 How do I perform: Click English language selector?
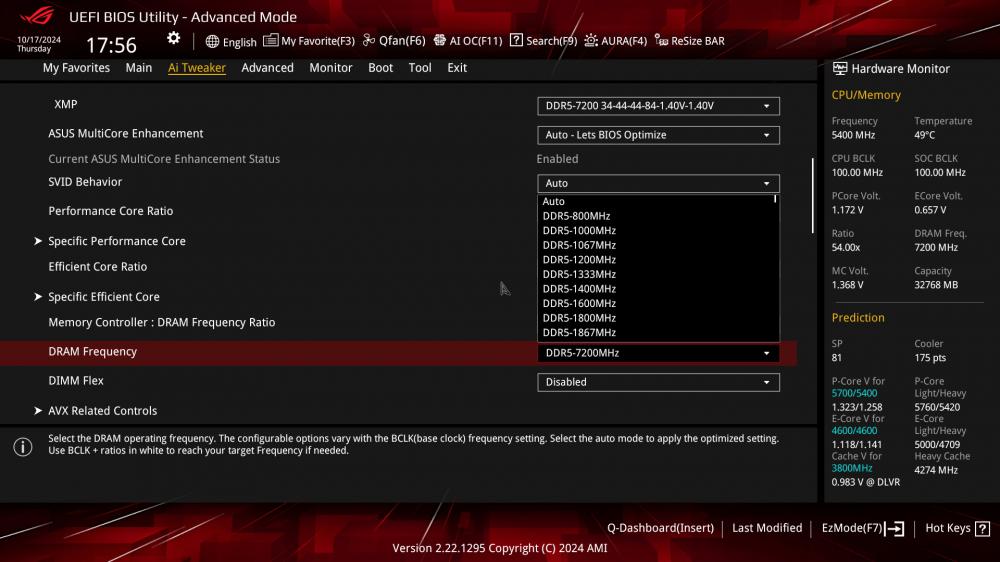tap(240, 42)
